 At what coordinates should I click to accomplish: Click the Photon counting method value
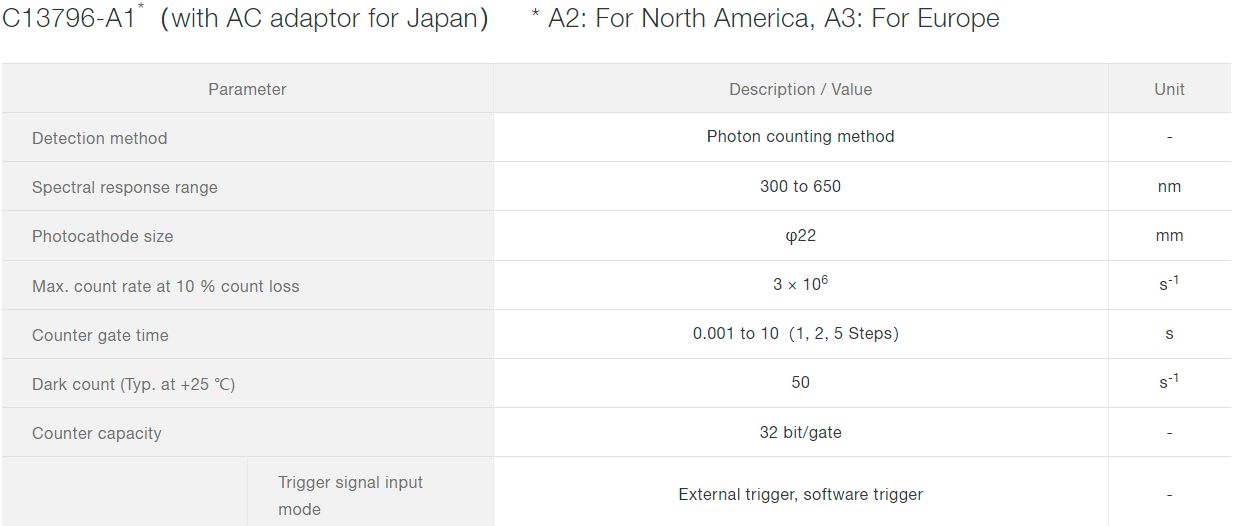coord(800,136)
